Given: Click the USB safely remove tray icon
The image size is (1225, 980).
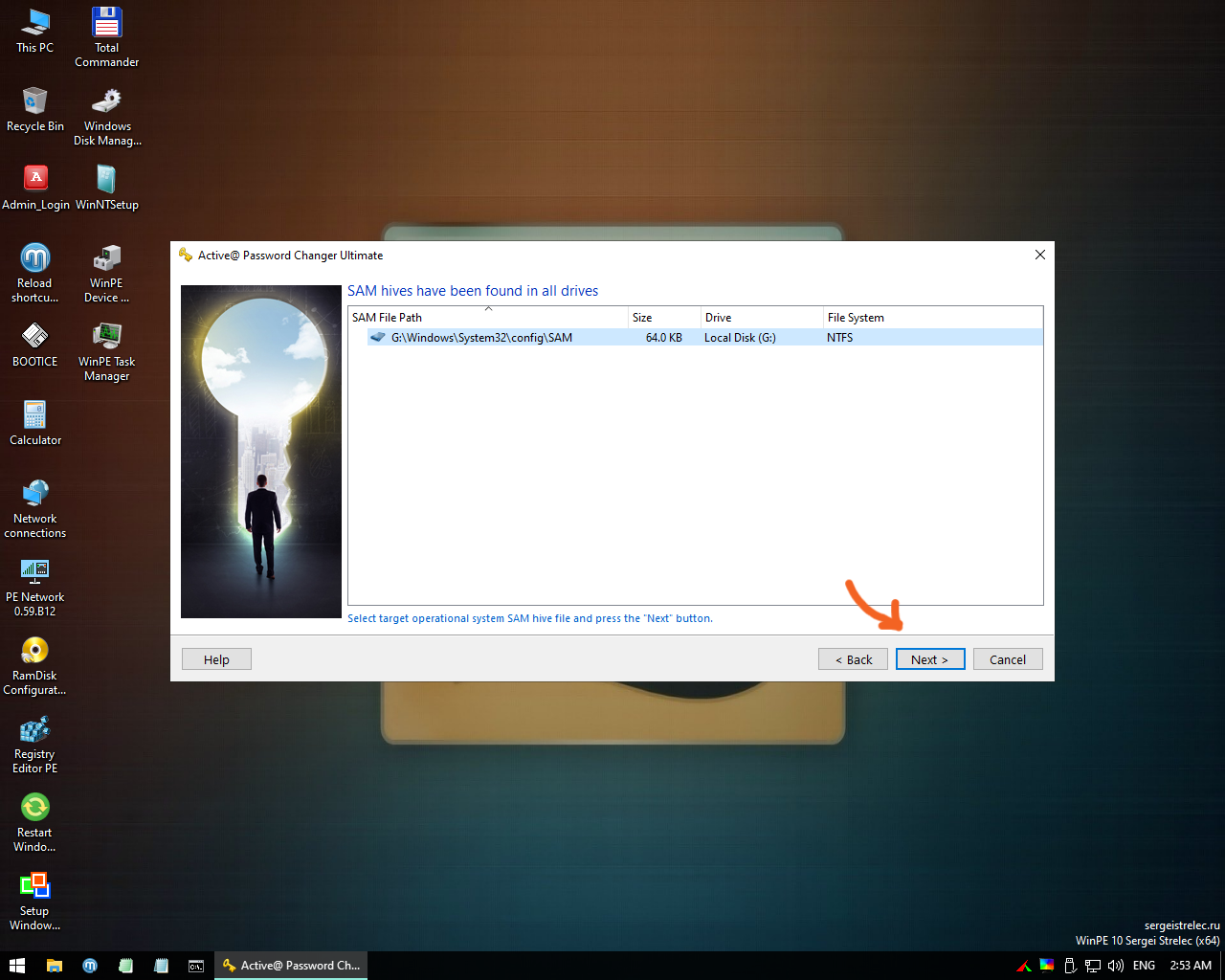Looking at the screenshot, I should (x=1071, y=966).
